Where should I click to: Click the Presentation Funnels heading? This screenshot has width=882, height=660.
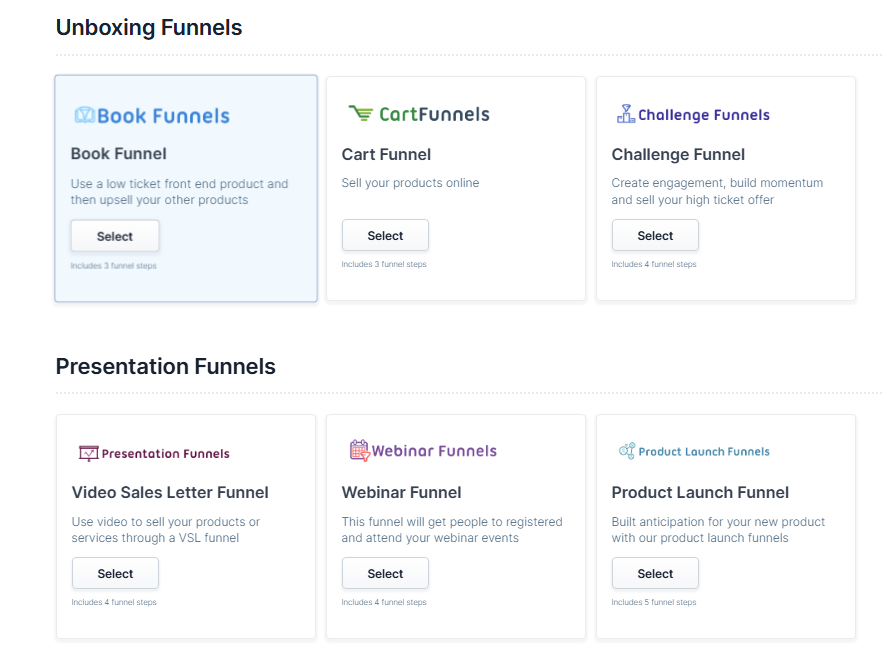click(x=165, y=366)
